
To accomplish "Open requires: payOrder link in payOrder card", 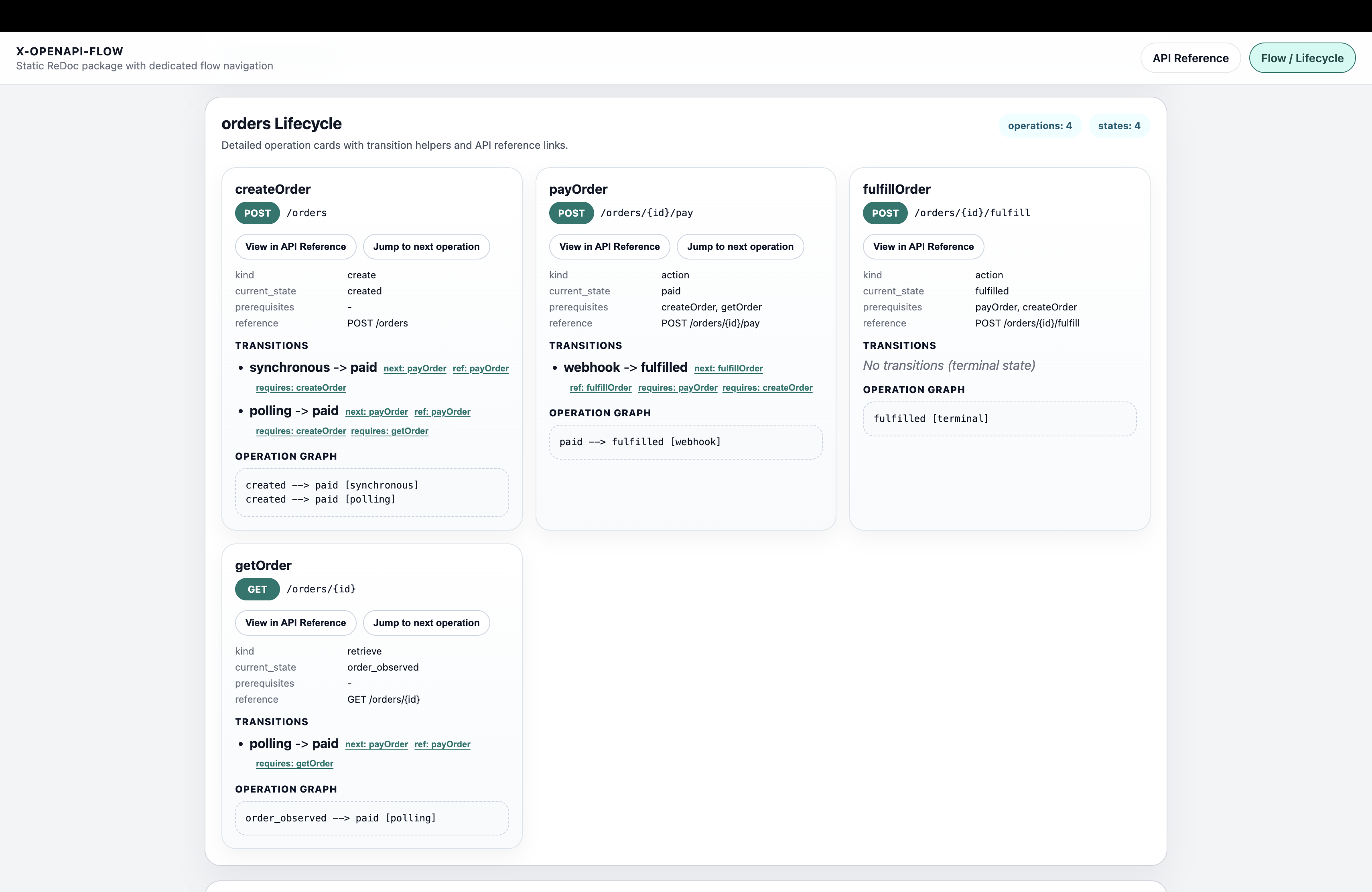I will point(677,388).
